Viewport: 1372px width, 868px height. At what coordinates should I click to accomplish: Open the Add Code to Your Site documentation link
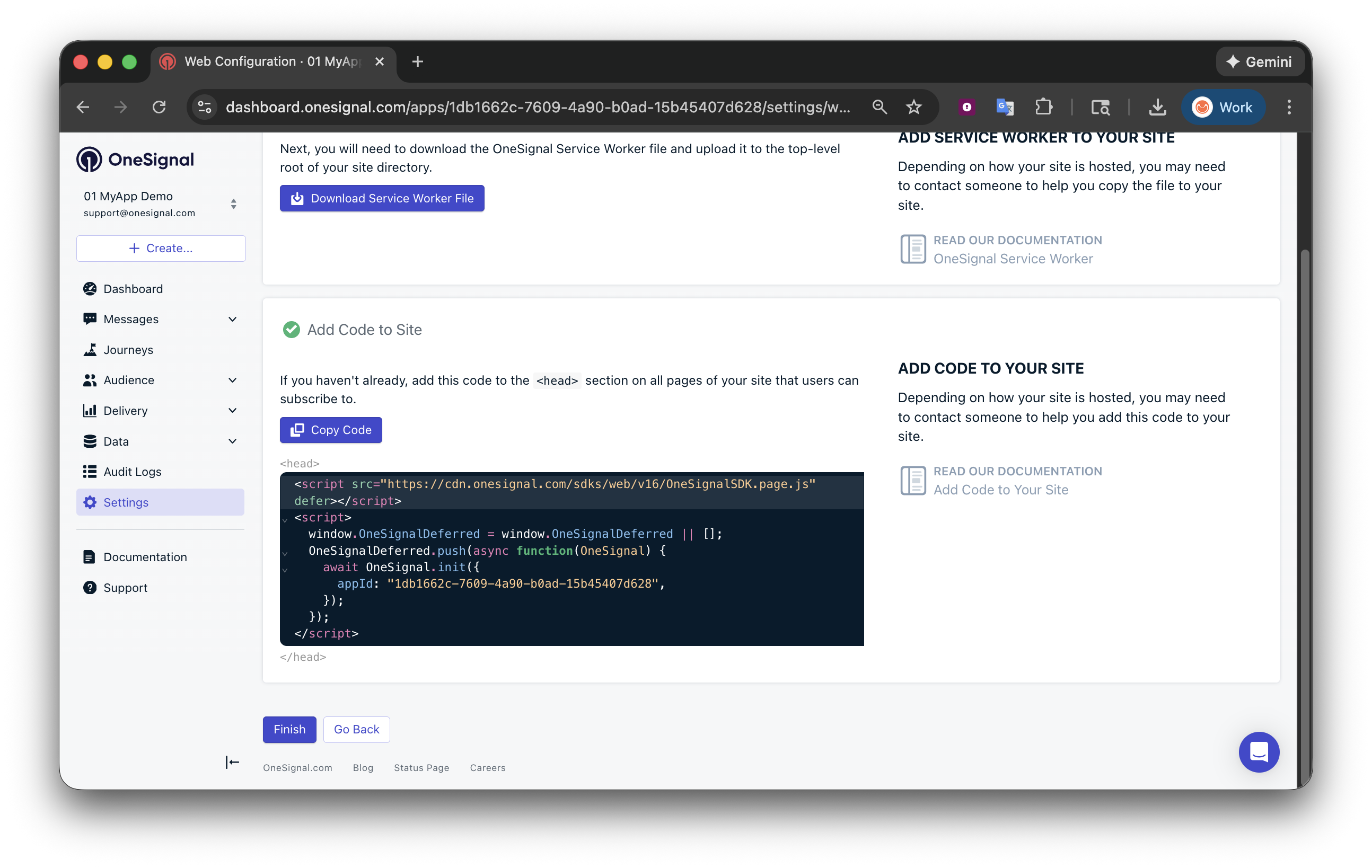click(x=1000, y=490)
